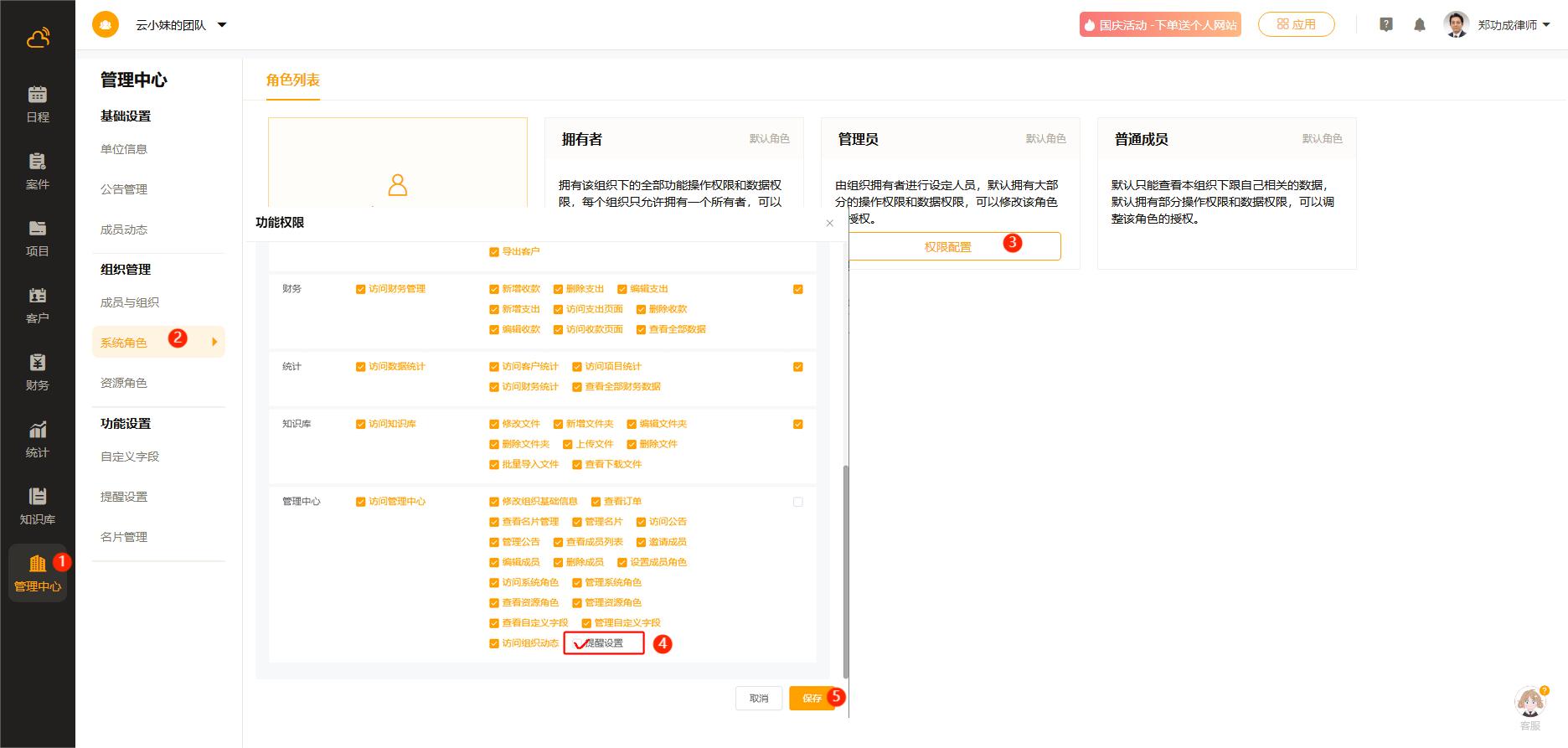Click the 统计 chart icon in sidebar
This screenshot has height=748, width=1568.
point(38,430)
